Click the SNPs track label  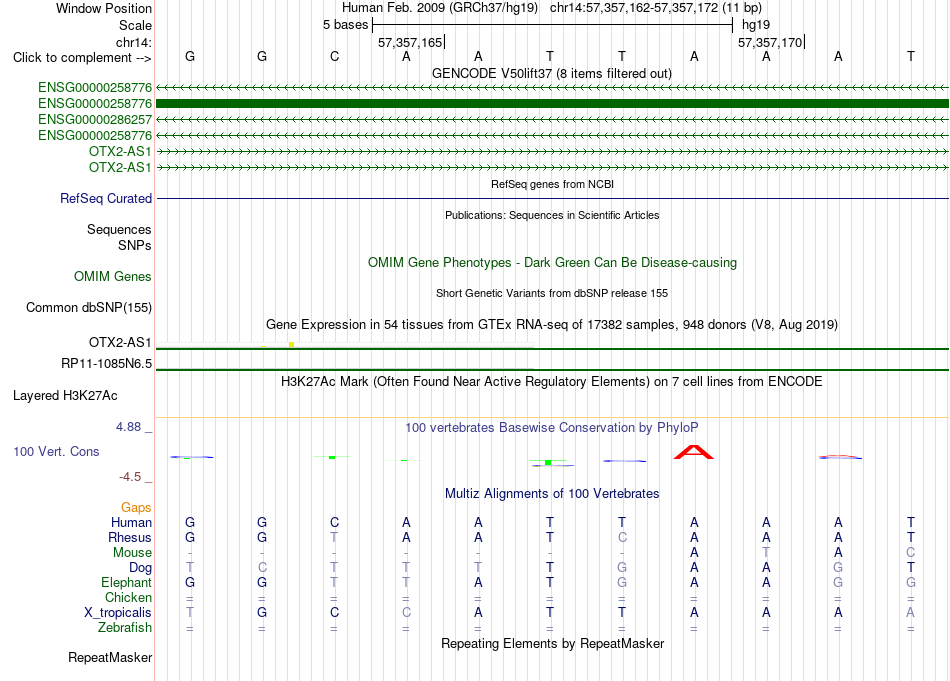tap(135, 245)
